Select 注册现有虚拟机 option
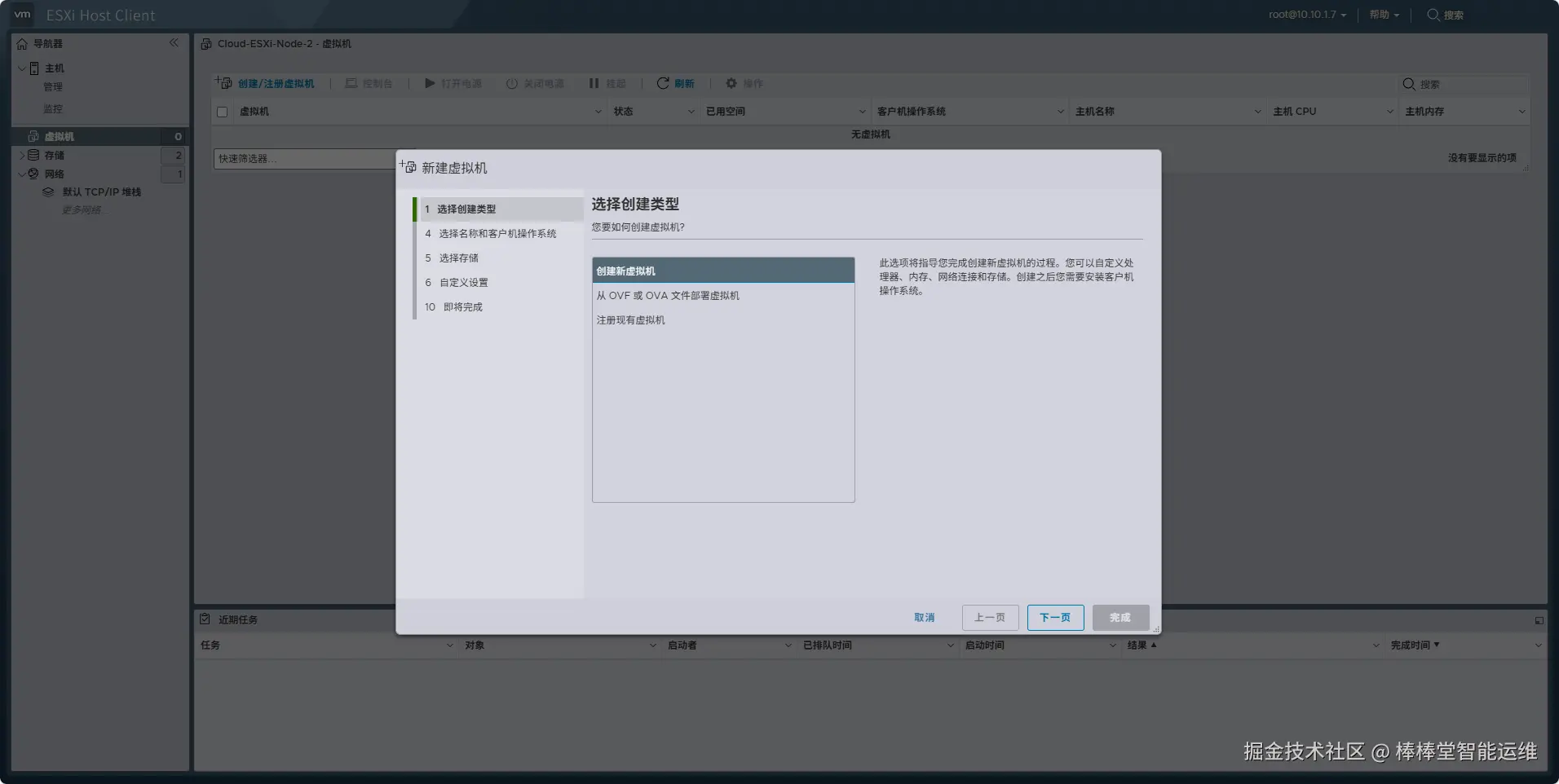Screen dimensions: 1559x784 click(x=723, y=320)
